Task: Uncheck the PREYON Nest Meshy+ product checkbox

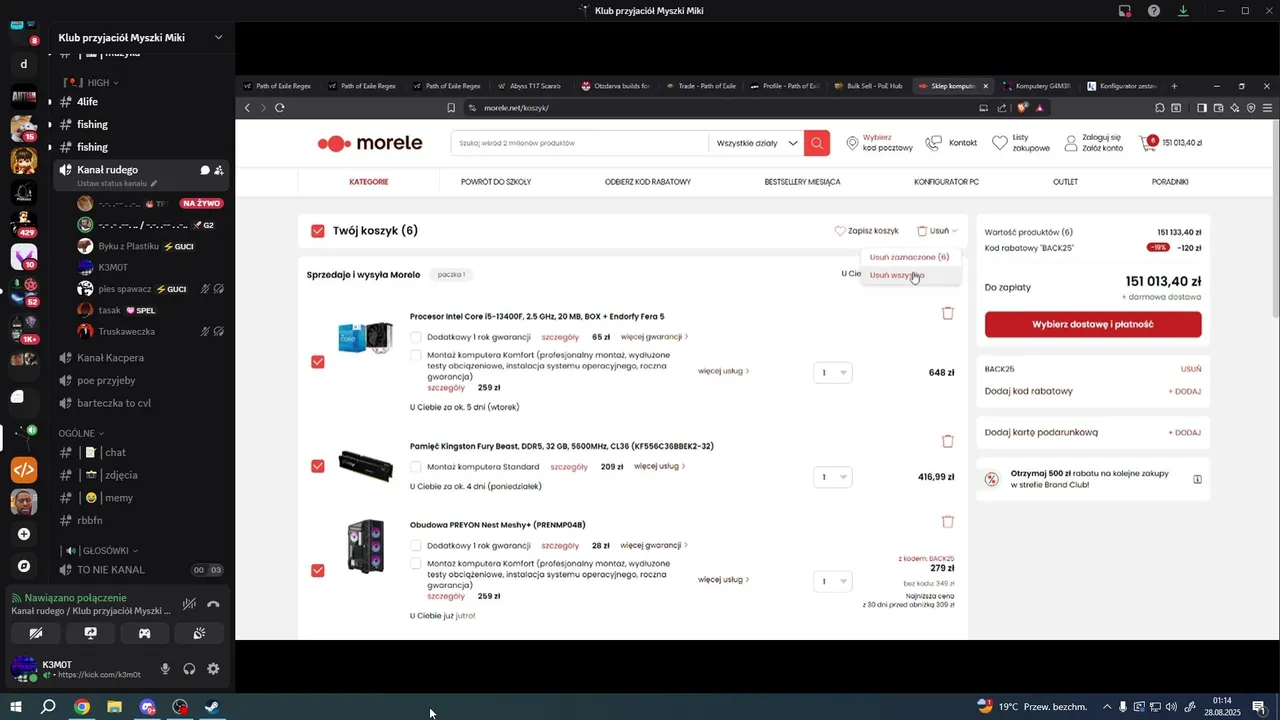Action: (x=318, y=570)
